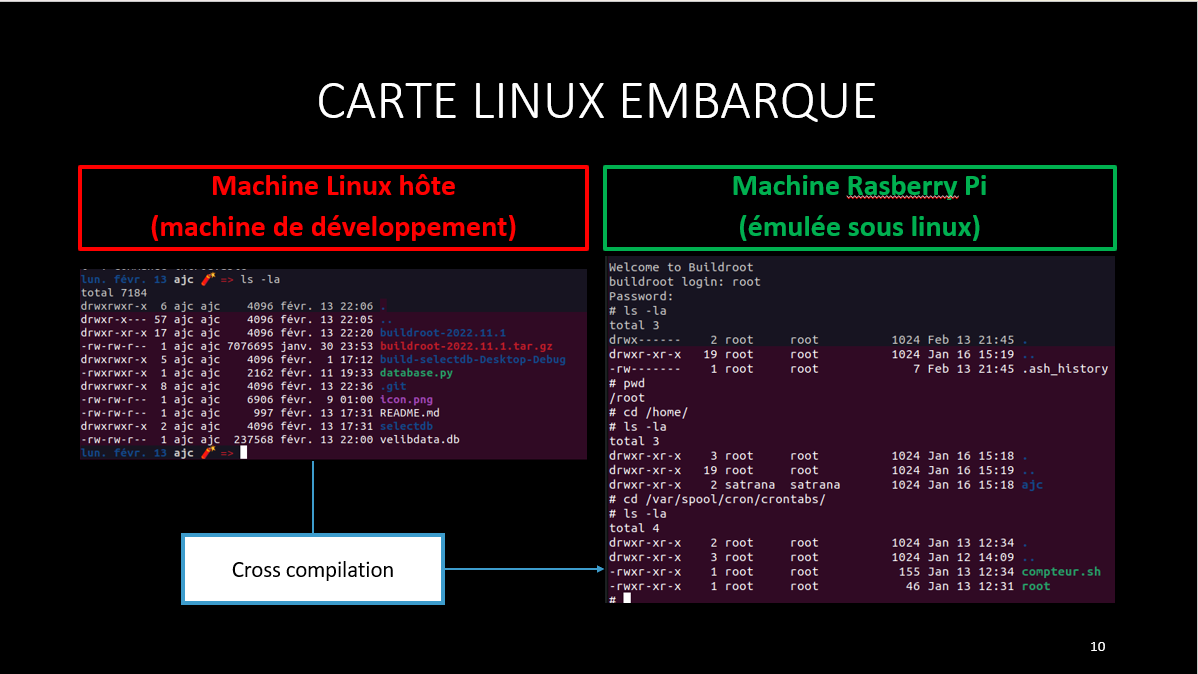Click the text machine de développement

click(333, 227)
